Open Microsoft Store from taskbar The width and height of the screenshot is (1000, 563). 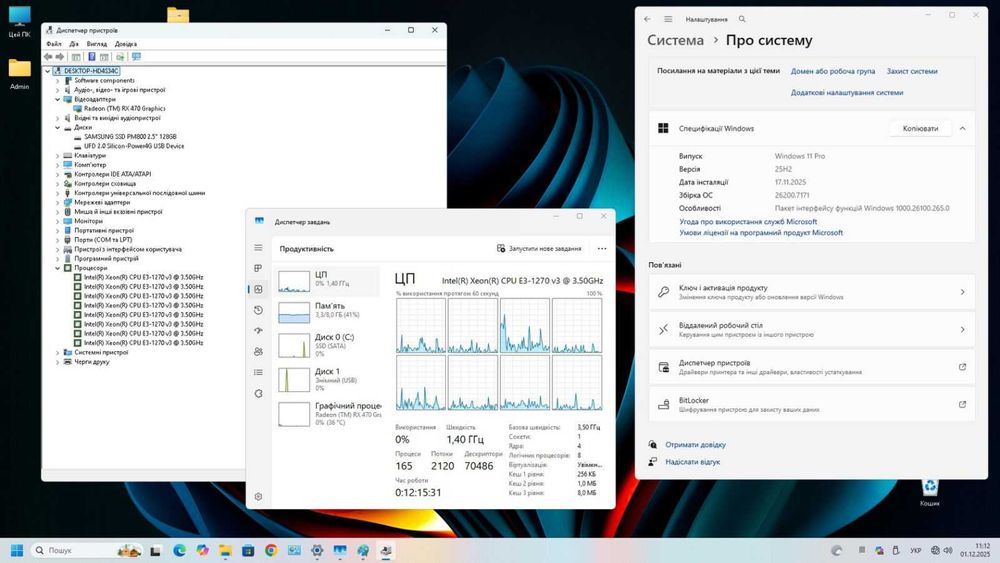pos(248,550)
